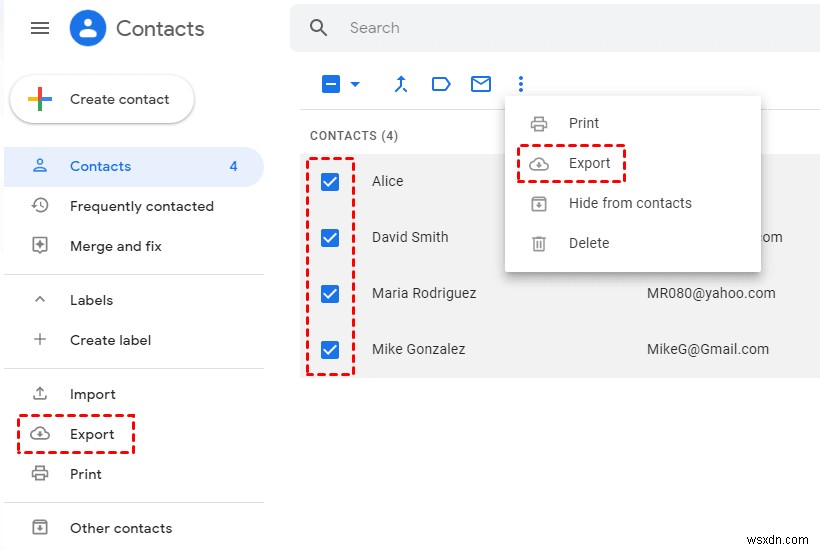Screen dimensions: 820x550
Task: Open the hamburger main menu
Action: point(40,28)
